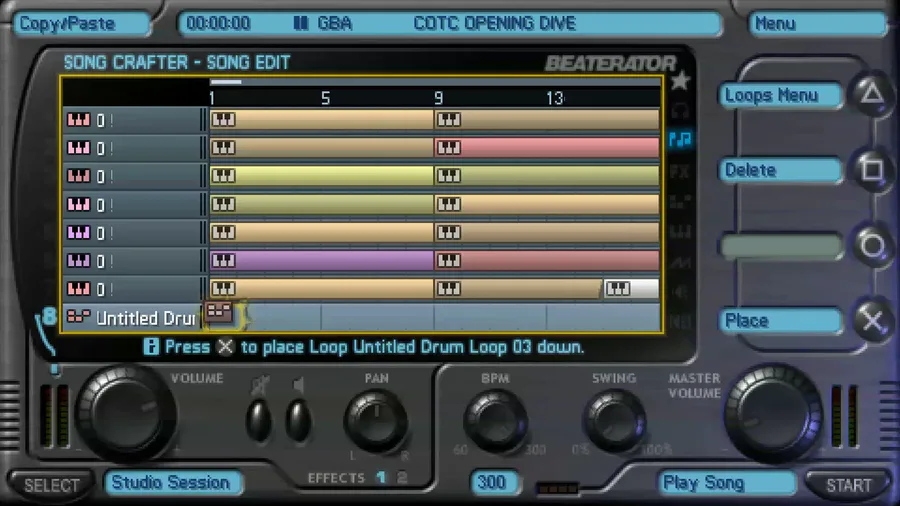Viewport: 900px width, 506px height.
Task: Click the SELECT button
Action: tap(52, 485)
